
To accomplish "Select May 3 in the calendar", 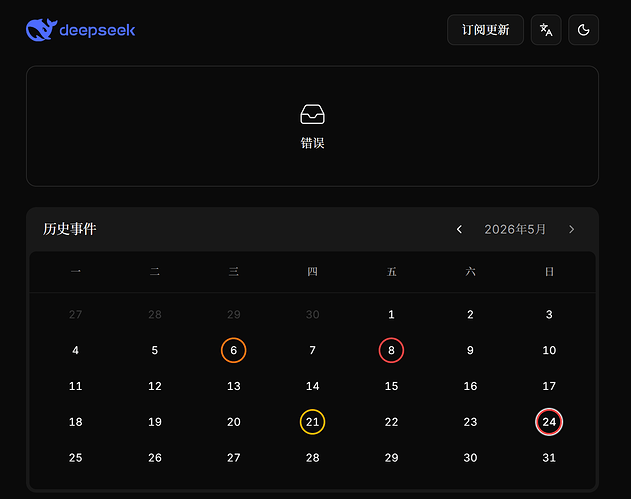I will (x=549, y=314).
